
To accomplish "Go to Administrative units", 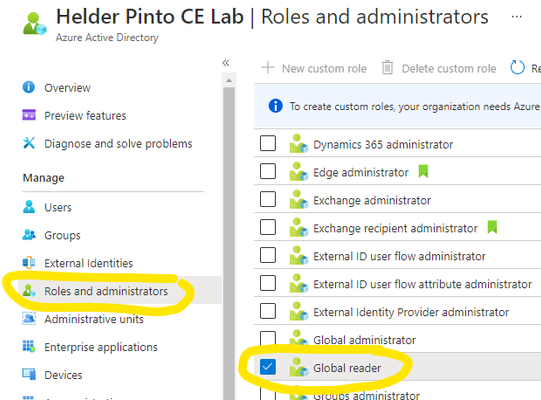I will [94, 319].
